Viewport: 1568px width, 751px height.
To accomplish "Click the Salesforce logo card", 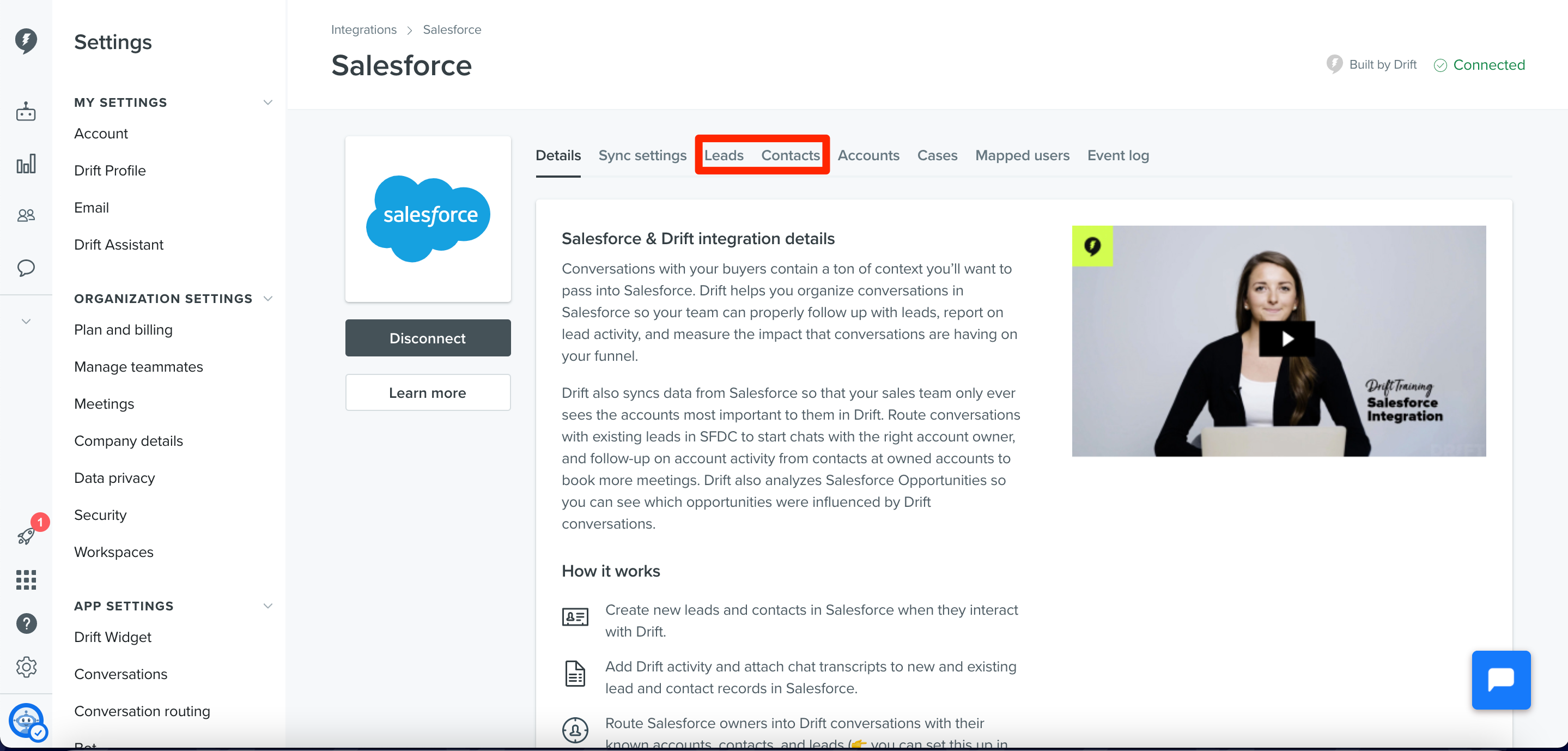I will pyautogui.click(x=428, y=219).
